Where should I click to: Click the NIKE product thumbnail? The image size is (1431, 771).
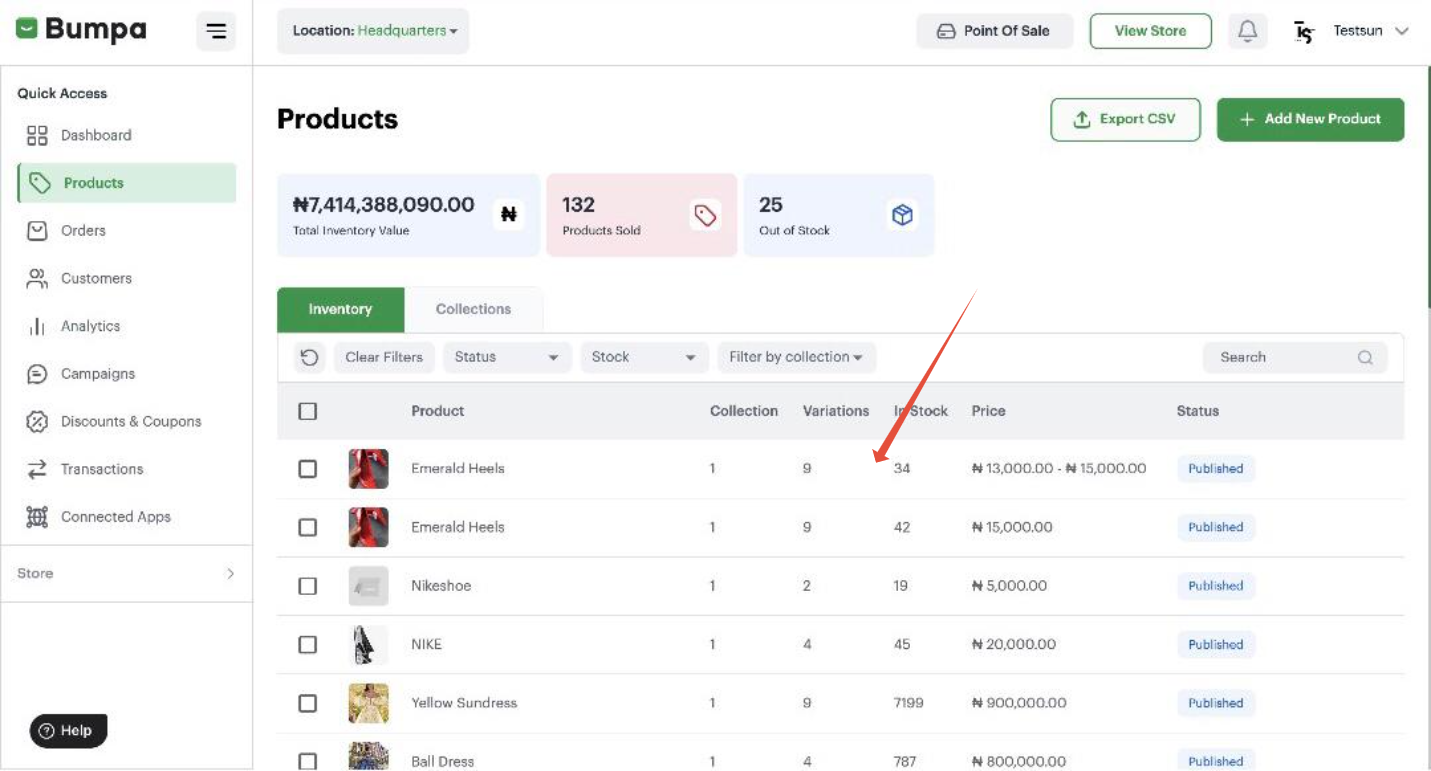point(366,645)
